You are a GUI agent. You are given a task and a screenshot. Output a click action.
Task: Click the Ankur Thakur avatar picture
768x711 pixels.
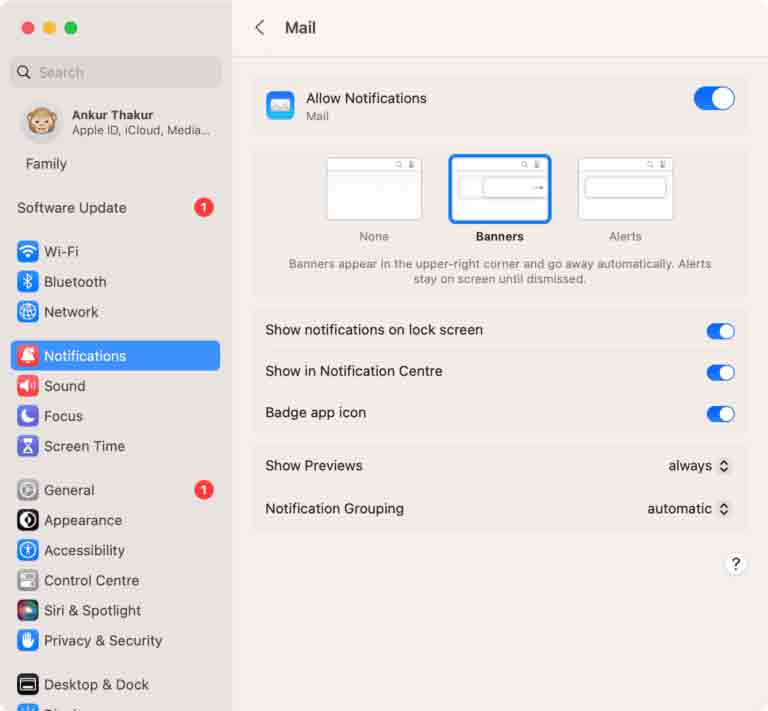pyautogui.click(x=42, y=121)
